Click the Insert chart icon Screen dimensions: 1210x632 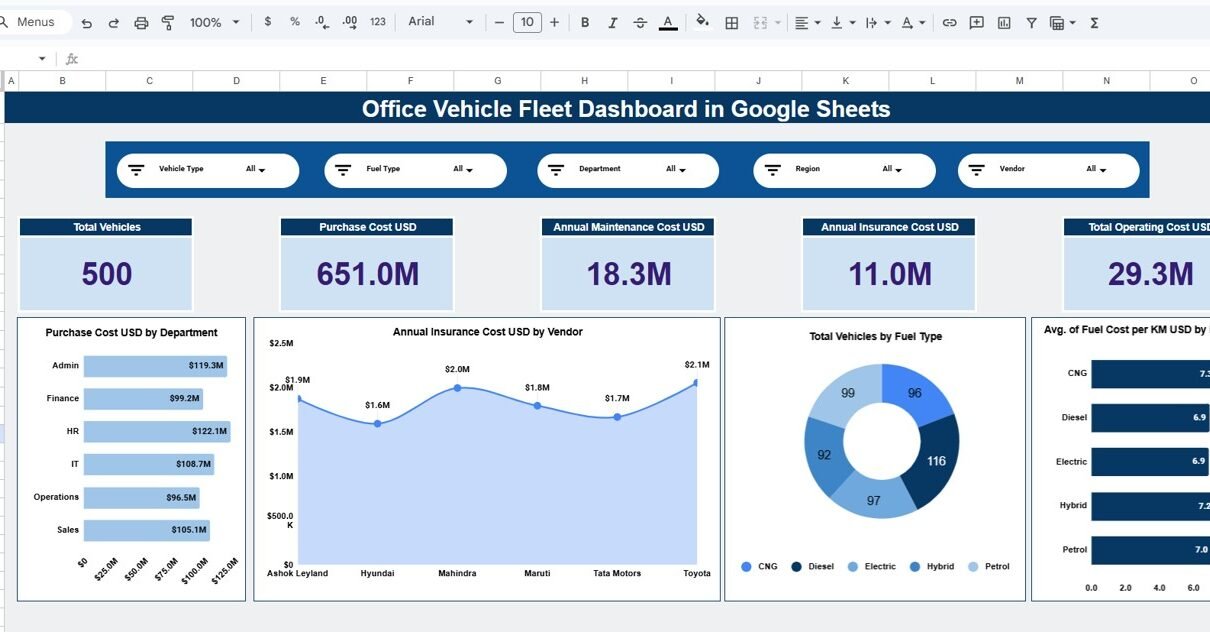[x=1004, y=22]
